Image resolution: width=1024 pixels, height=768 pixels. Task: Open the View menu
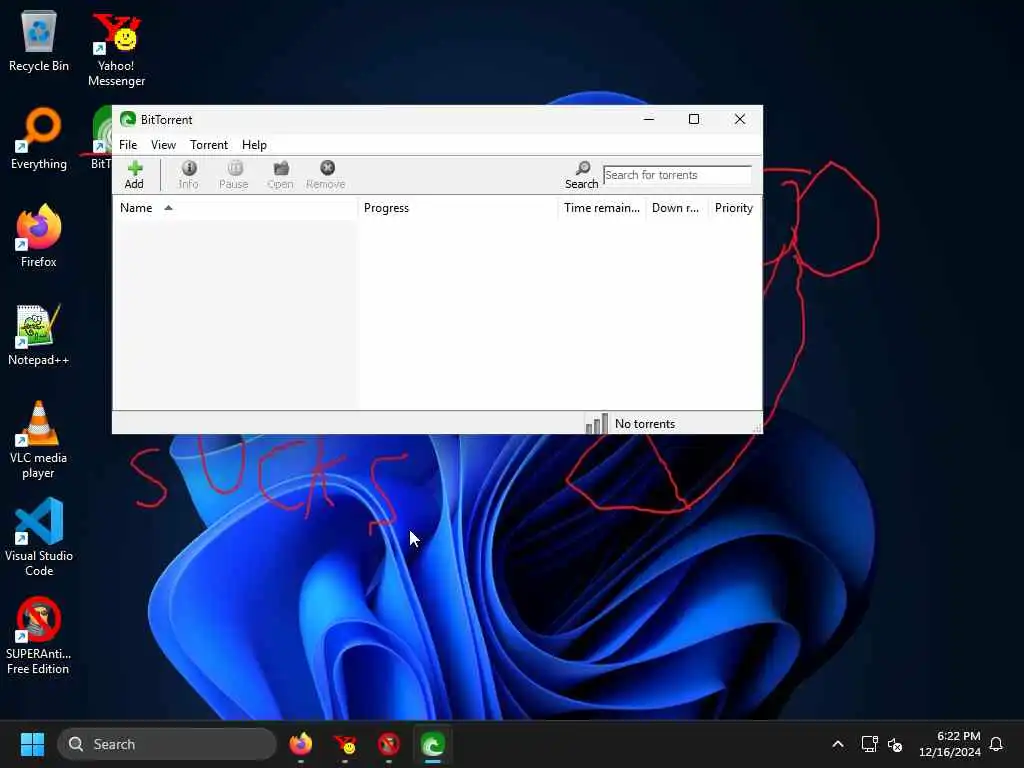[x=163, y=144]
